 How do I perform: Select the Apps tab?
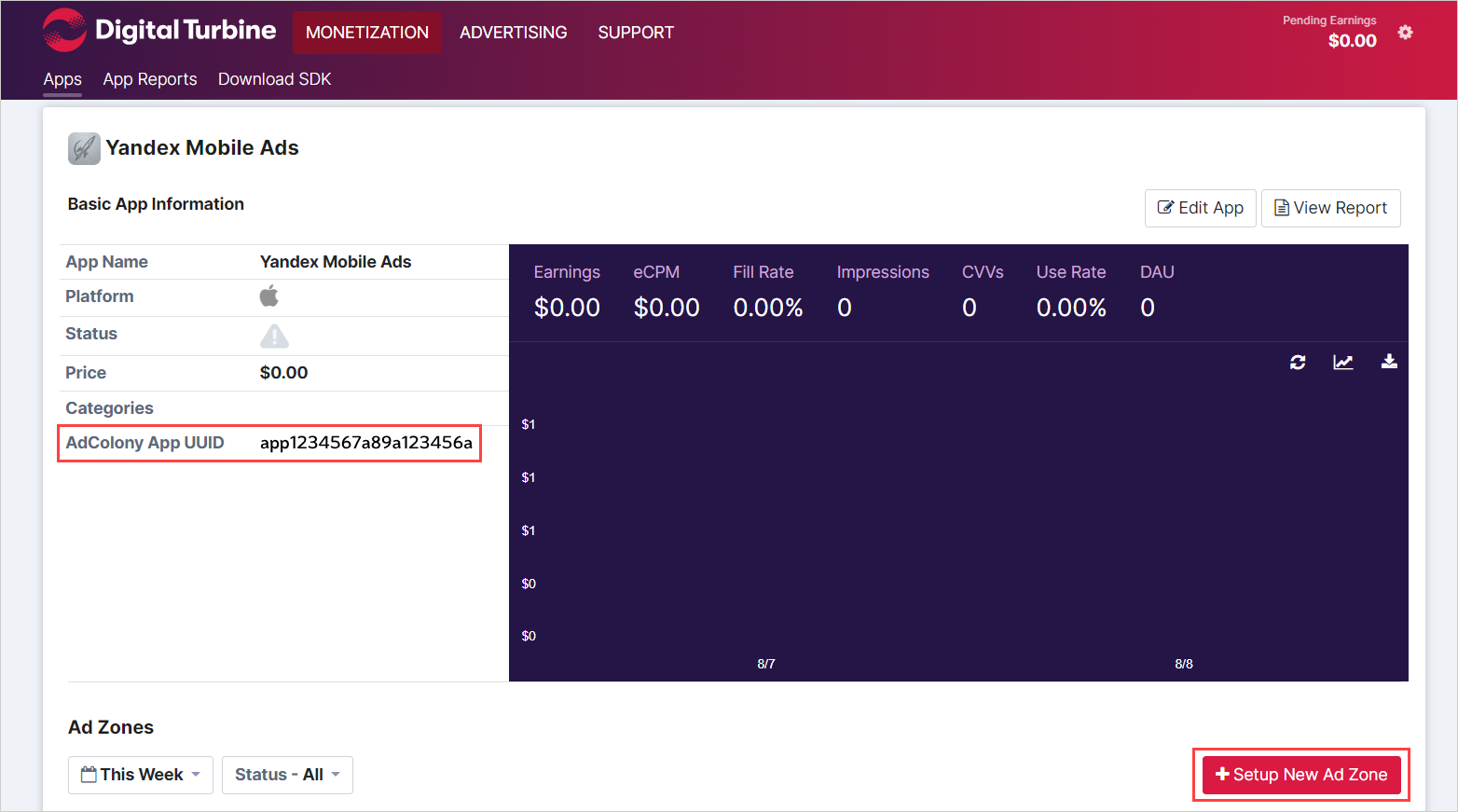(x=62, y=79)
